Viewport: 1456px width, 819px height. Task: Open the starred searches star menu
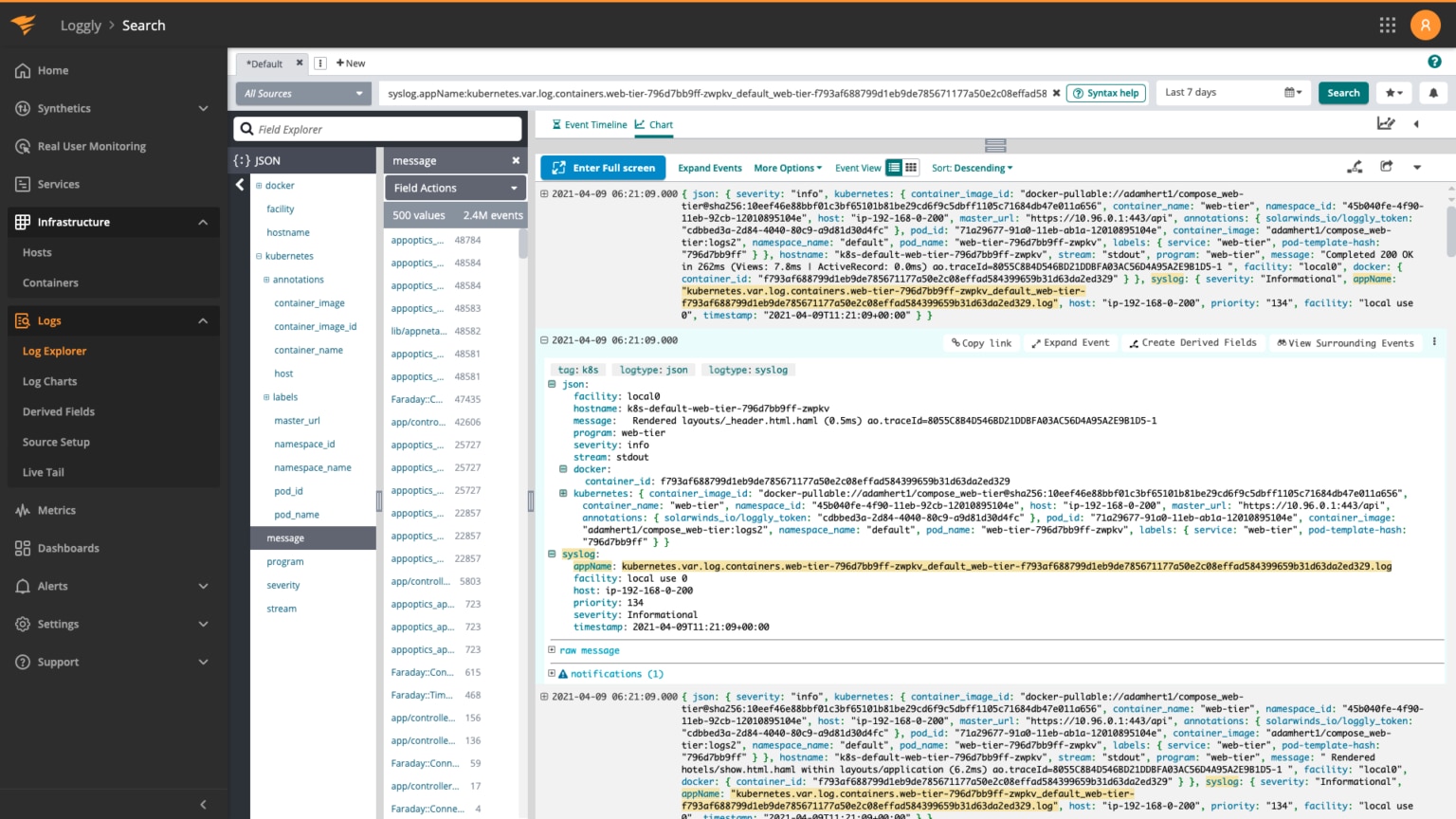[x=1393, y=93]
